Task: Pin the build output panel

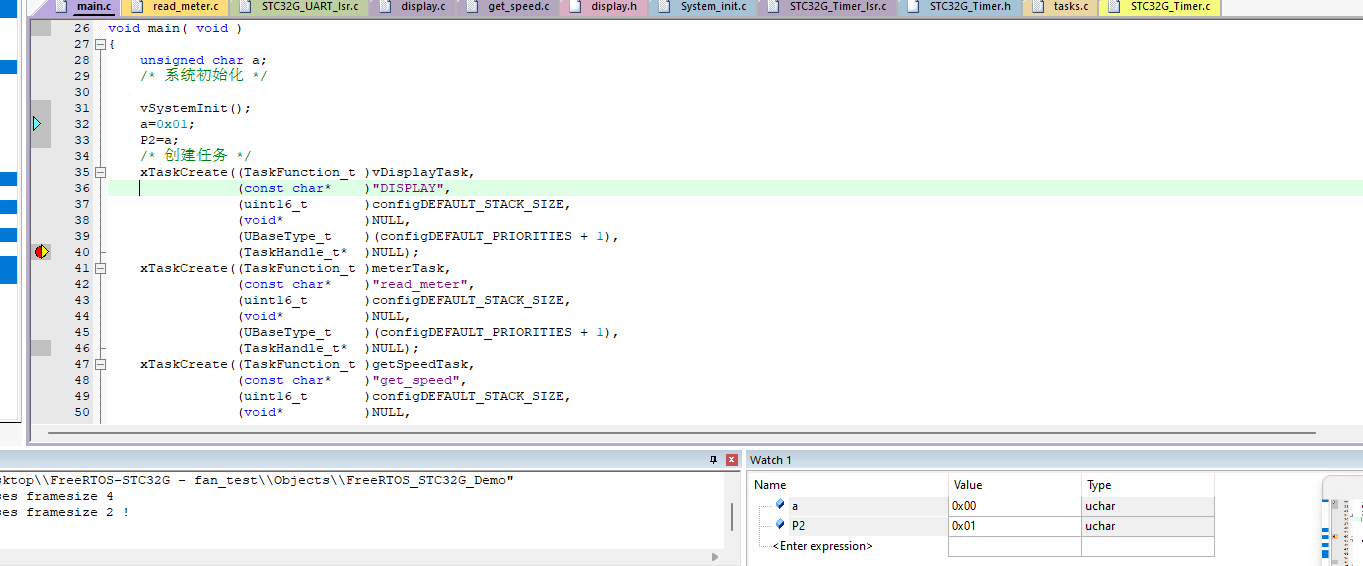Action: click(x=713, y=460)
